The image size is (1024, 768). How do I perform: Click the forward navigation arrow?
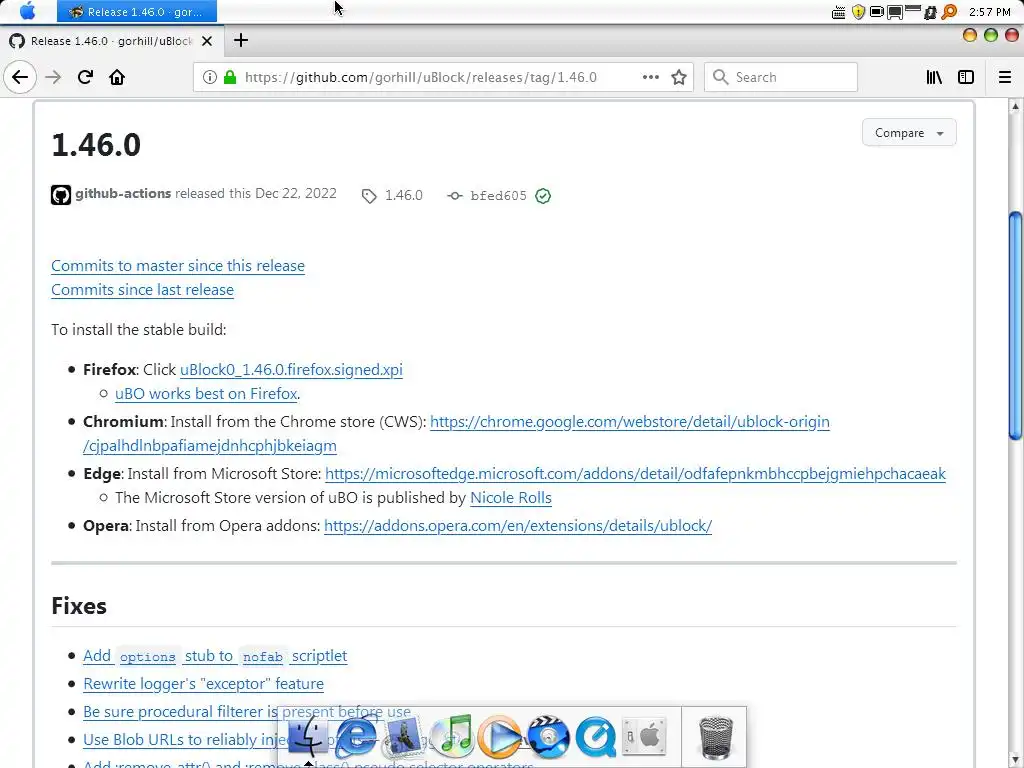(53, 77)
